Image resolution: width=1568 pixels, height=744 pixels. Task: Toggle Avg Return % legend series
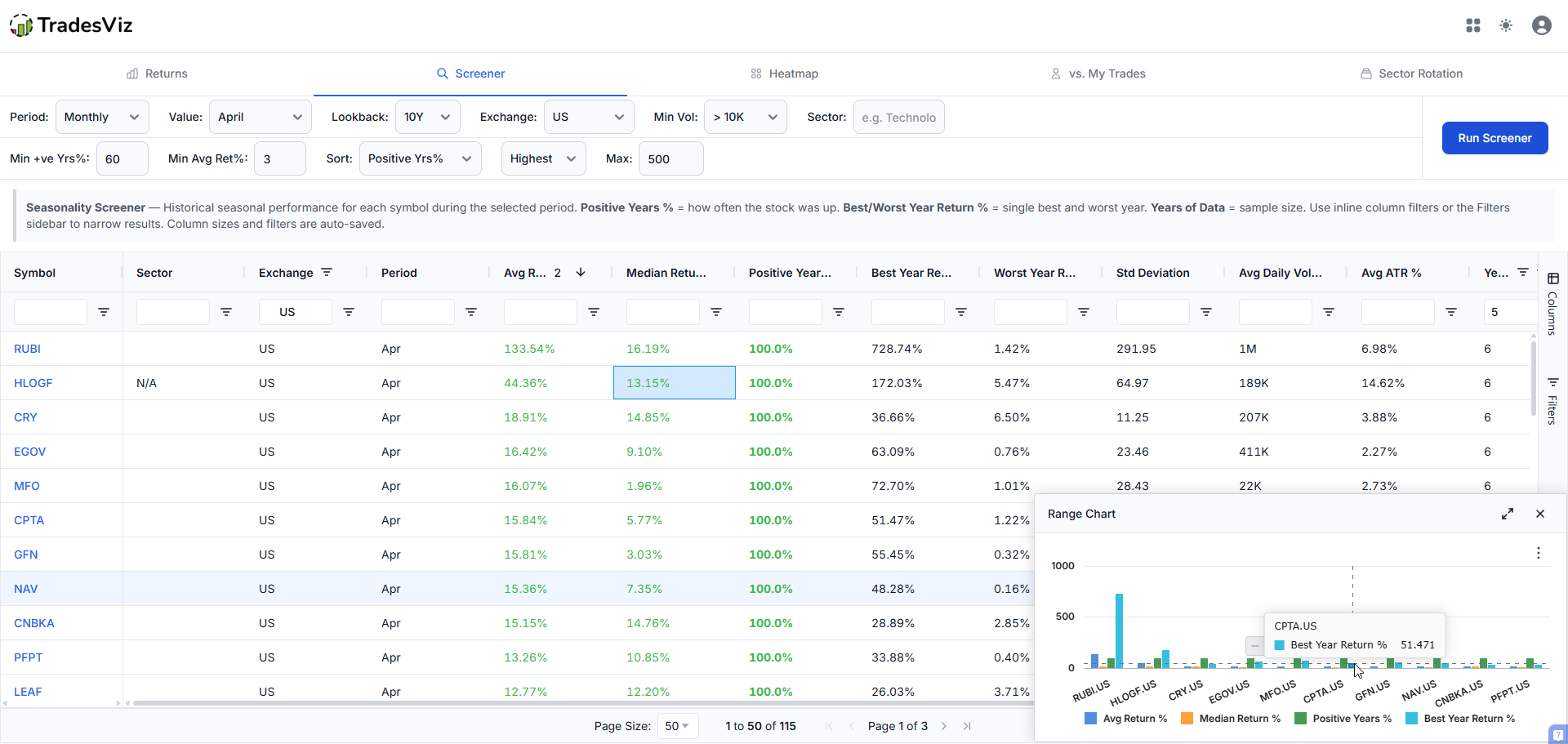[x=1126, y=719]
